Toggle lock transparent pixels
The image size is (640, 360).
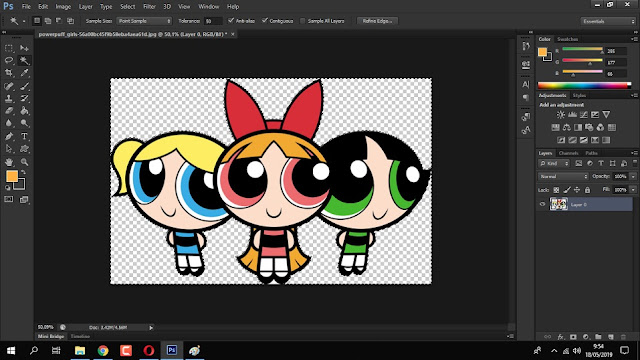(x=556, y=190)
